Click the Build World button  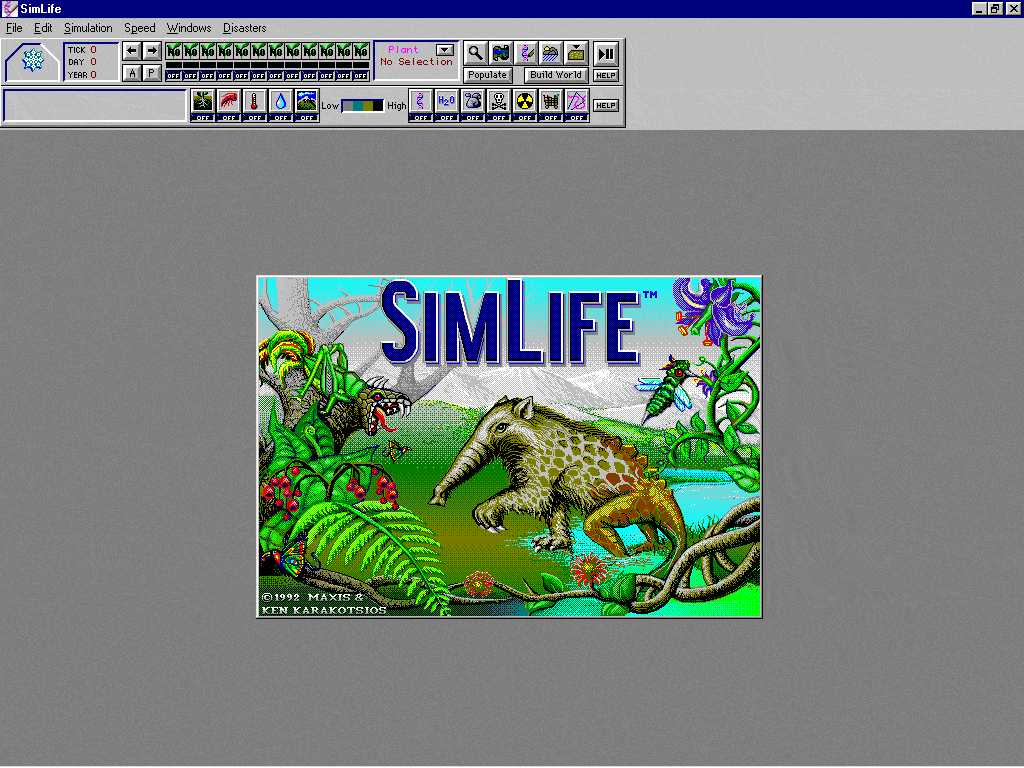tap(556, 75)
